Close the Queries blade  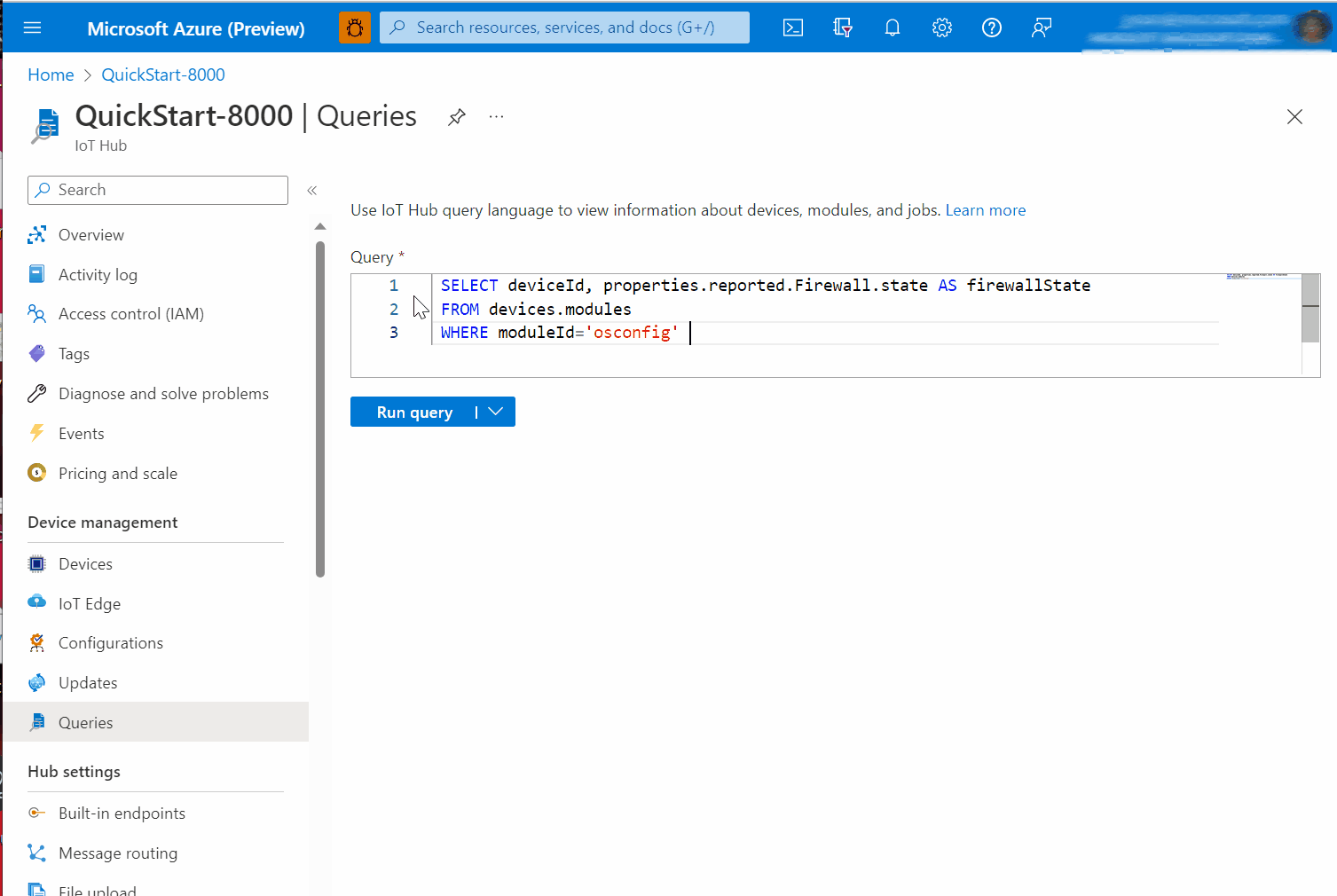pyautogui.click(x=1294, y=117)
